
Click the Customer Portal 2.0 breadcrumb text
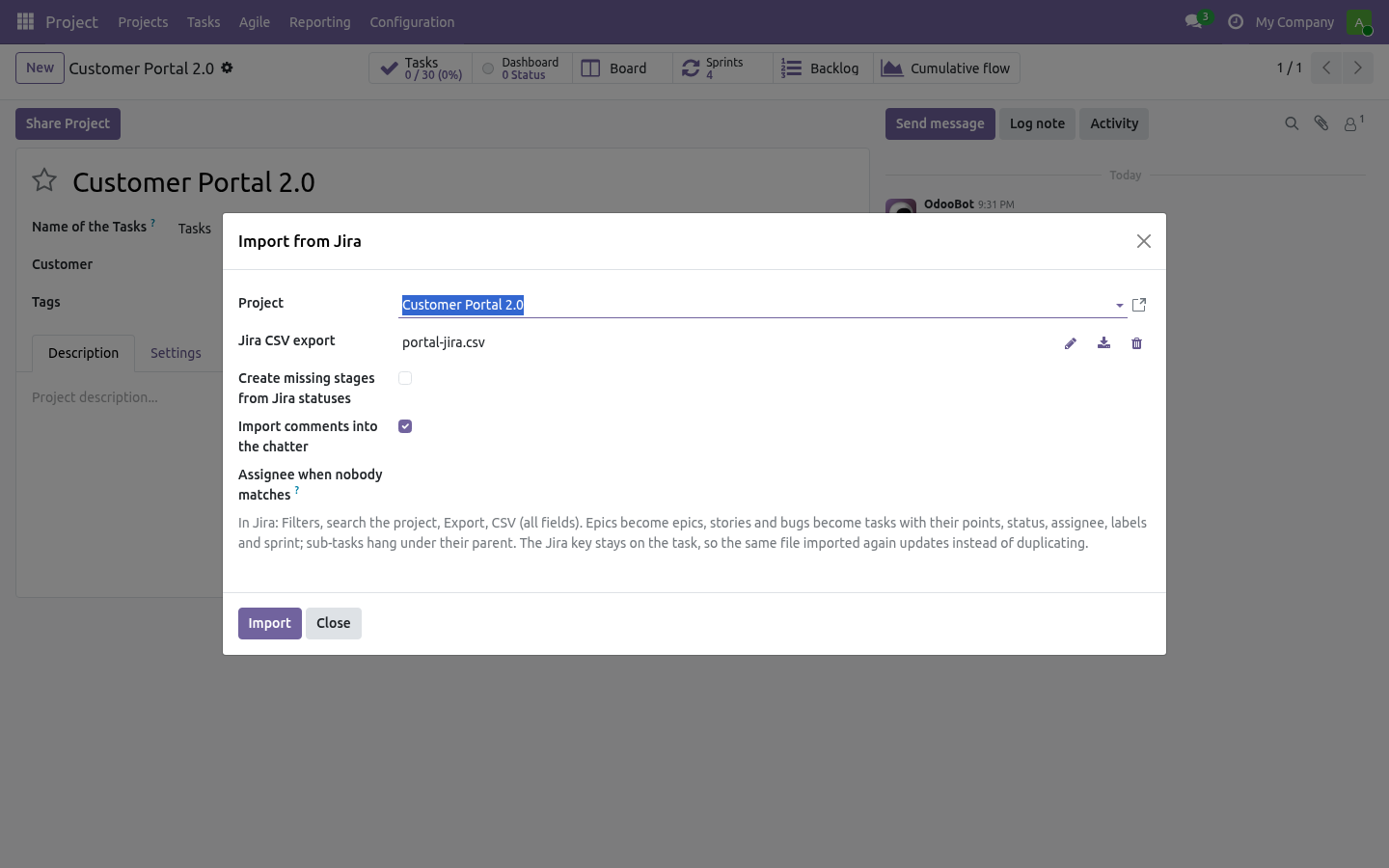(x=142, y=68)
